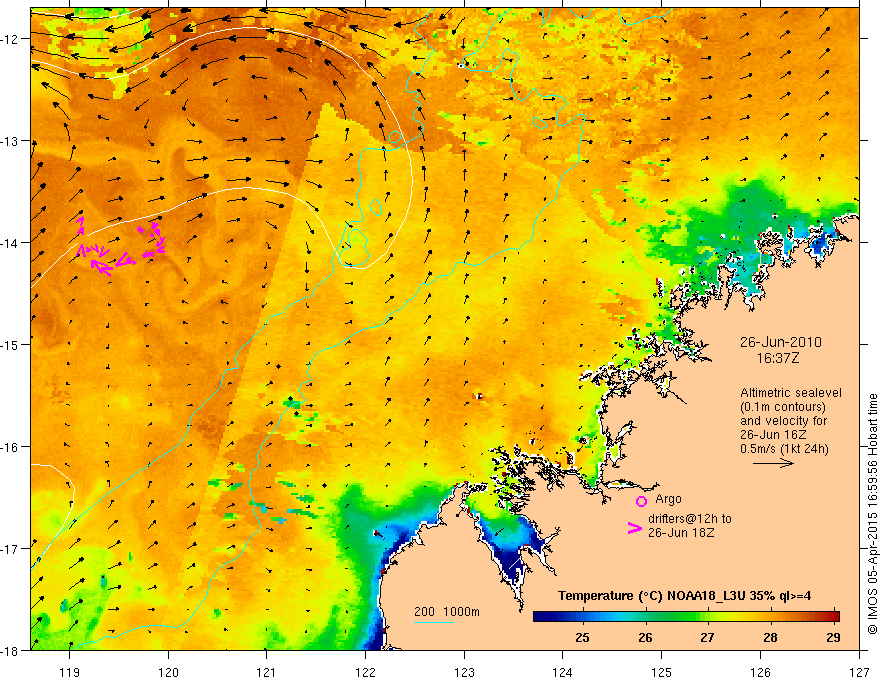The width and height of the screenshot is (880, 680).
Task: Click longitude axis label 124
Action: point(562,672)
